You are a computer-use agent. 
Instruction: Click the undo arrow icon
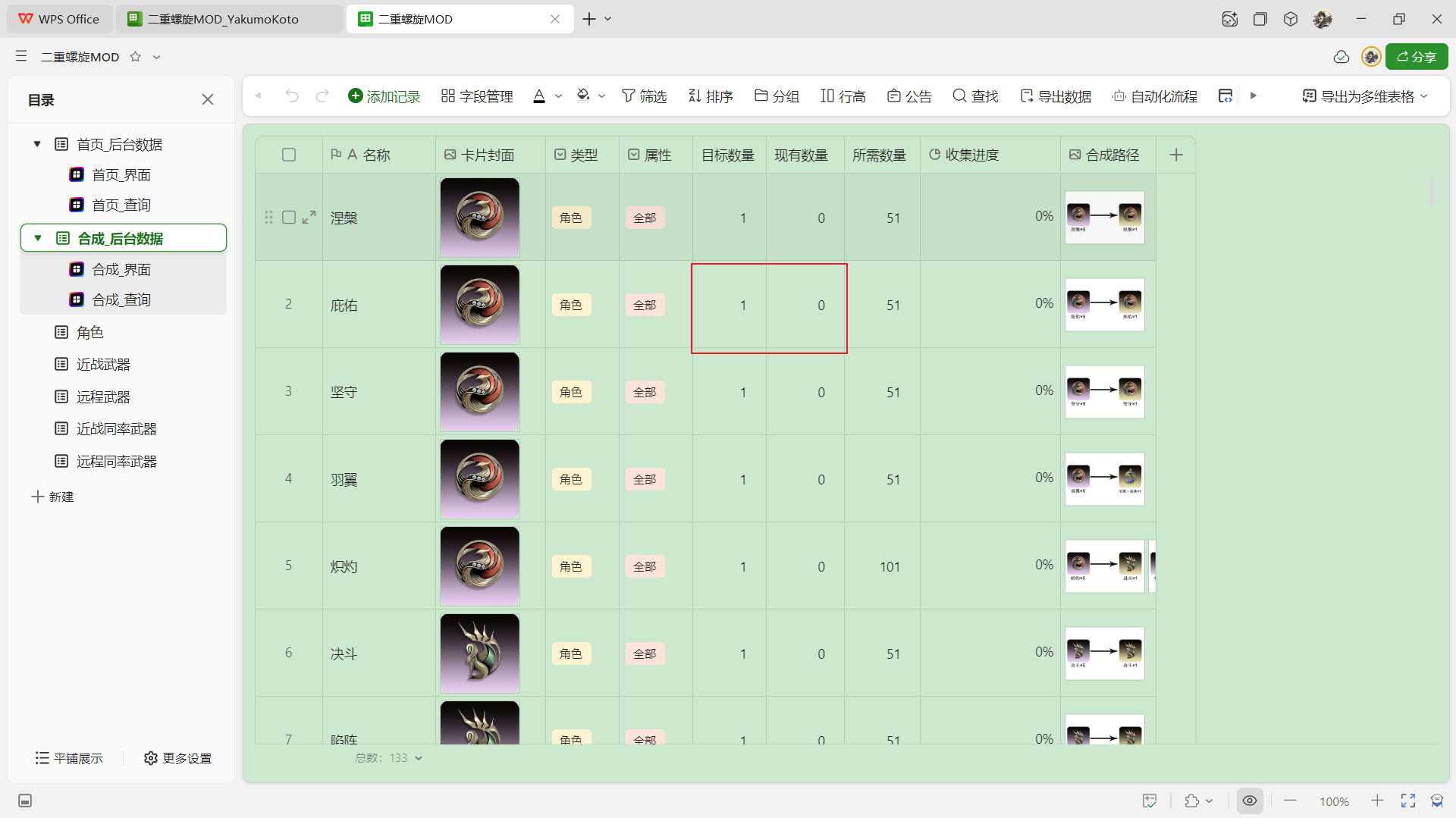pos(292,96)
